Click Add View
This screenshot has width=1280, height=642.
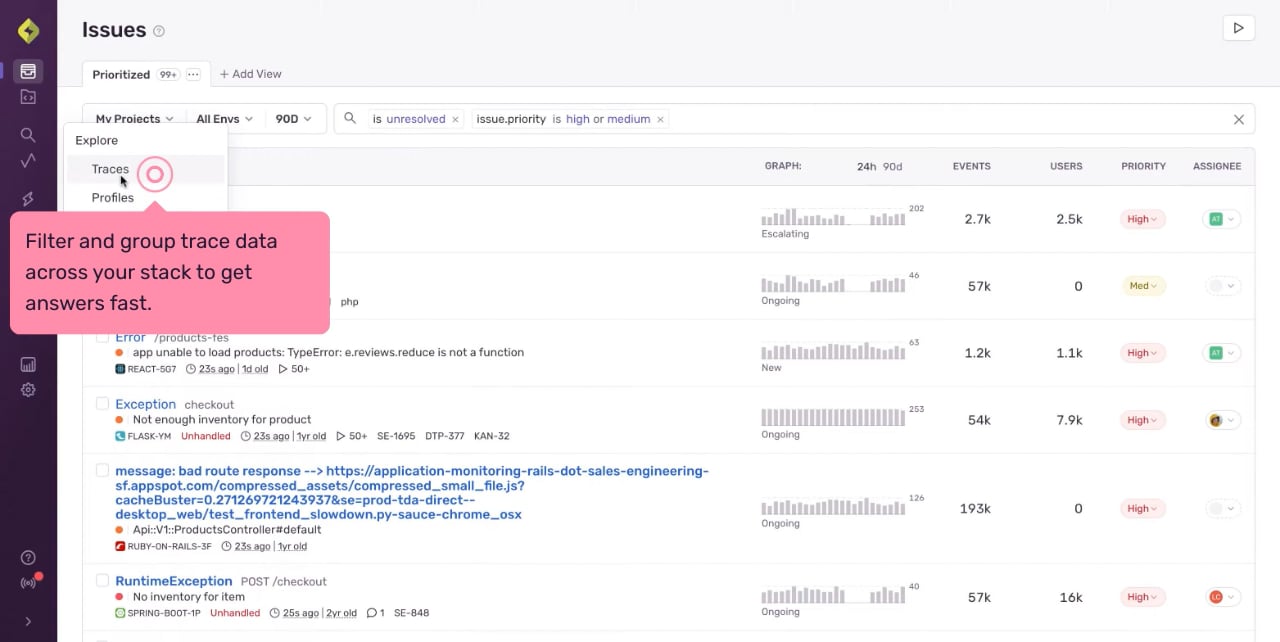pos(250,74)
